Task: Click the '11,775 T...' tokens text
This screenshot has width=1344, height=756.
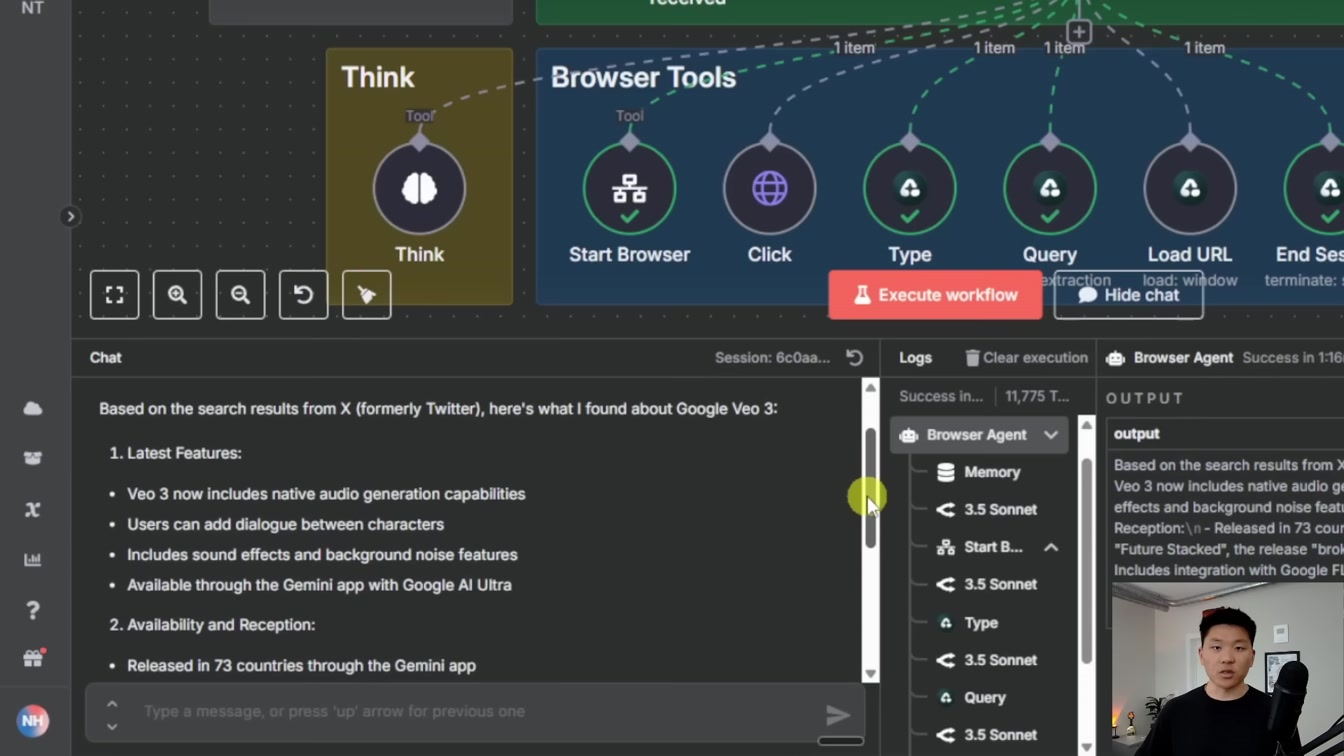Action: [1037, 396]
